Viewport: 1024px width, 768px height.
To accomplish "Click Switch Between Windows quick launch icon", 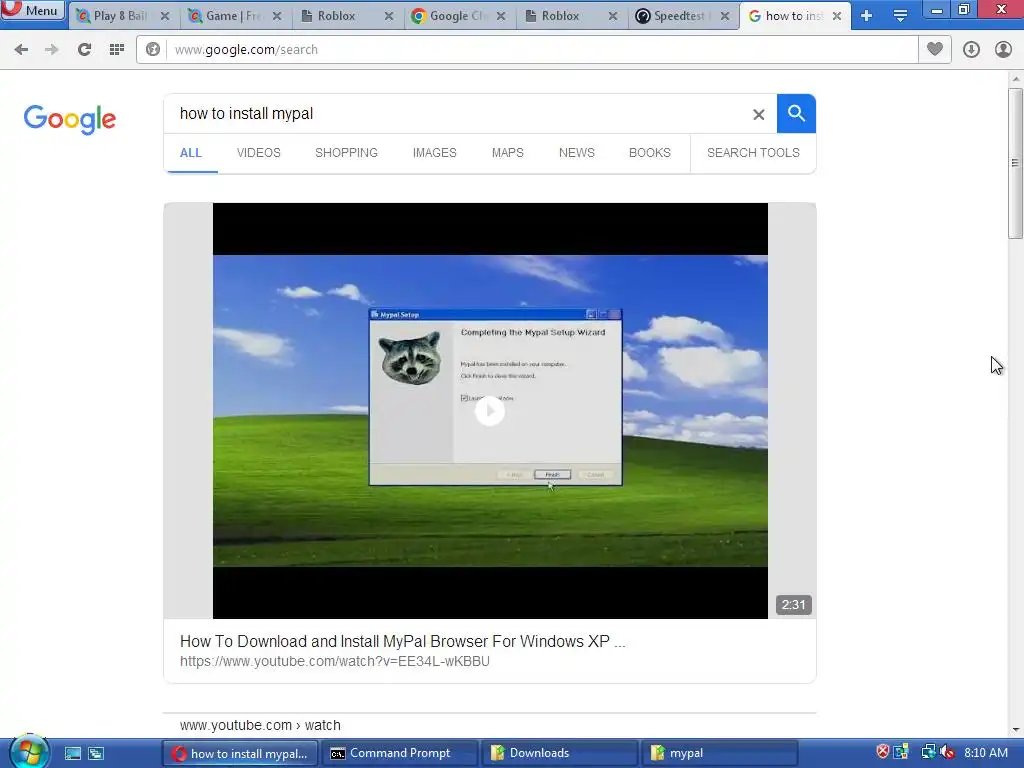I will (x=96, y=754).
